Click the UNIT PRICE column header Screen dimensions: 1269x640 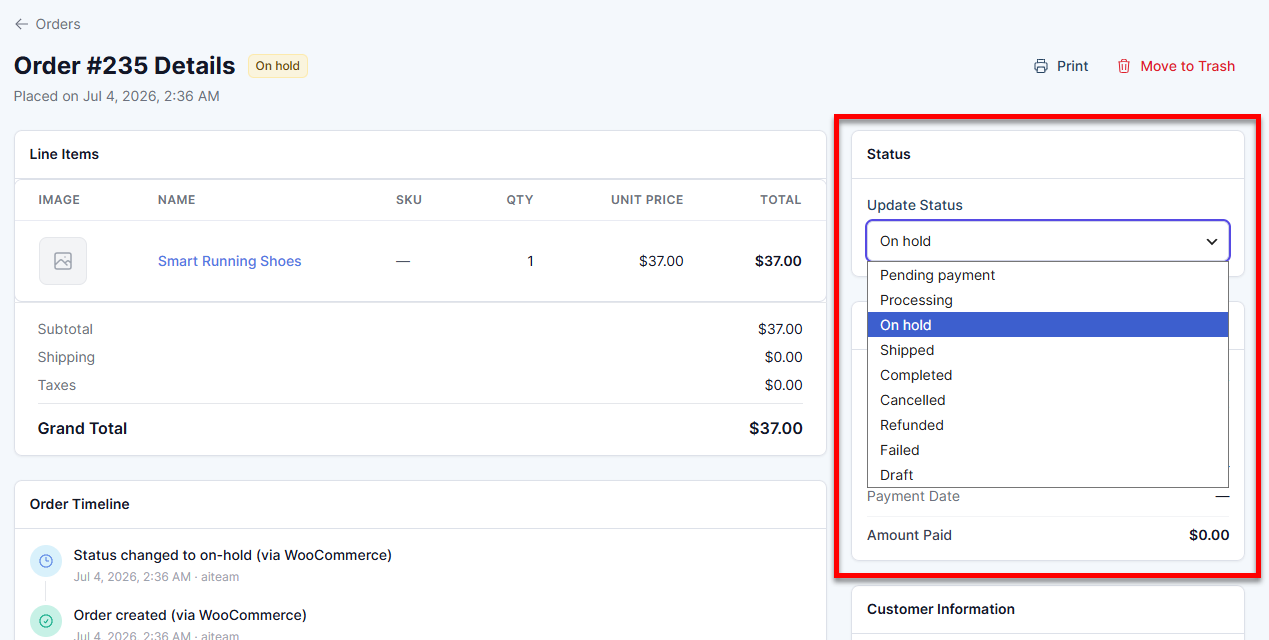tap(647, 200)
